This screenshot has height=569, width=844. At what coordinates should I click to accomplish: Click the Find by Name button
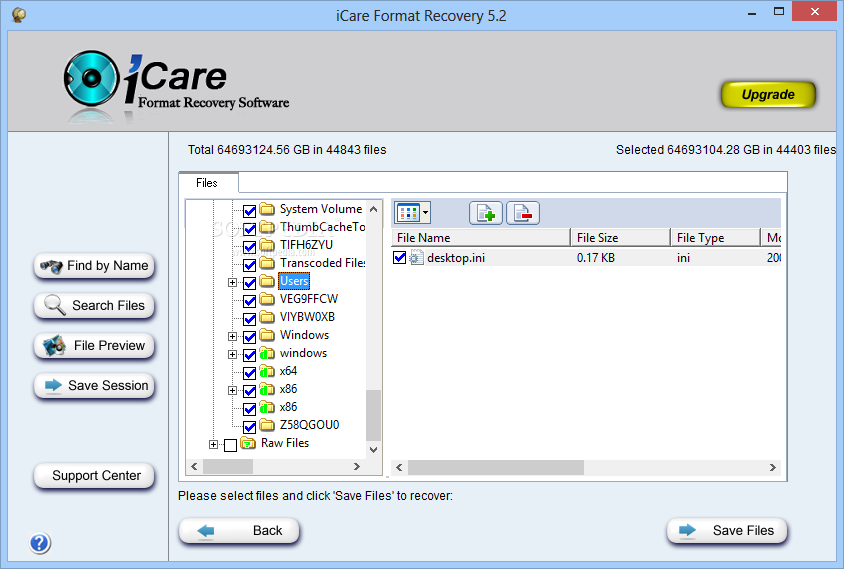click(x=94, y=266)
